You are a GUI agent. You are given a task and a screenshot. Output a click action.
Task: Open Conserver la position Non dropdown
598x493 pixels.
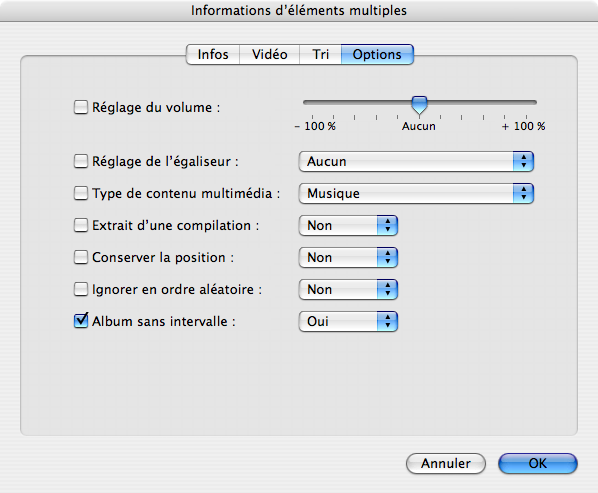(348, 258)
